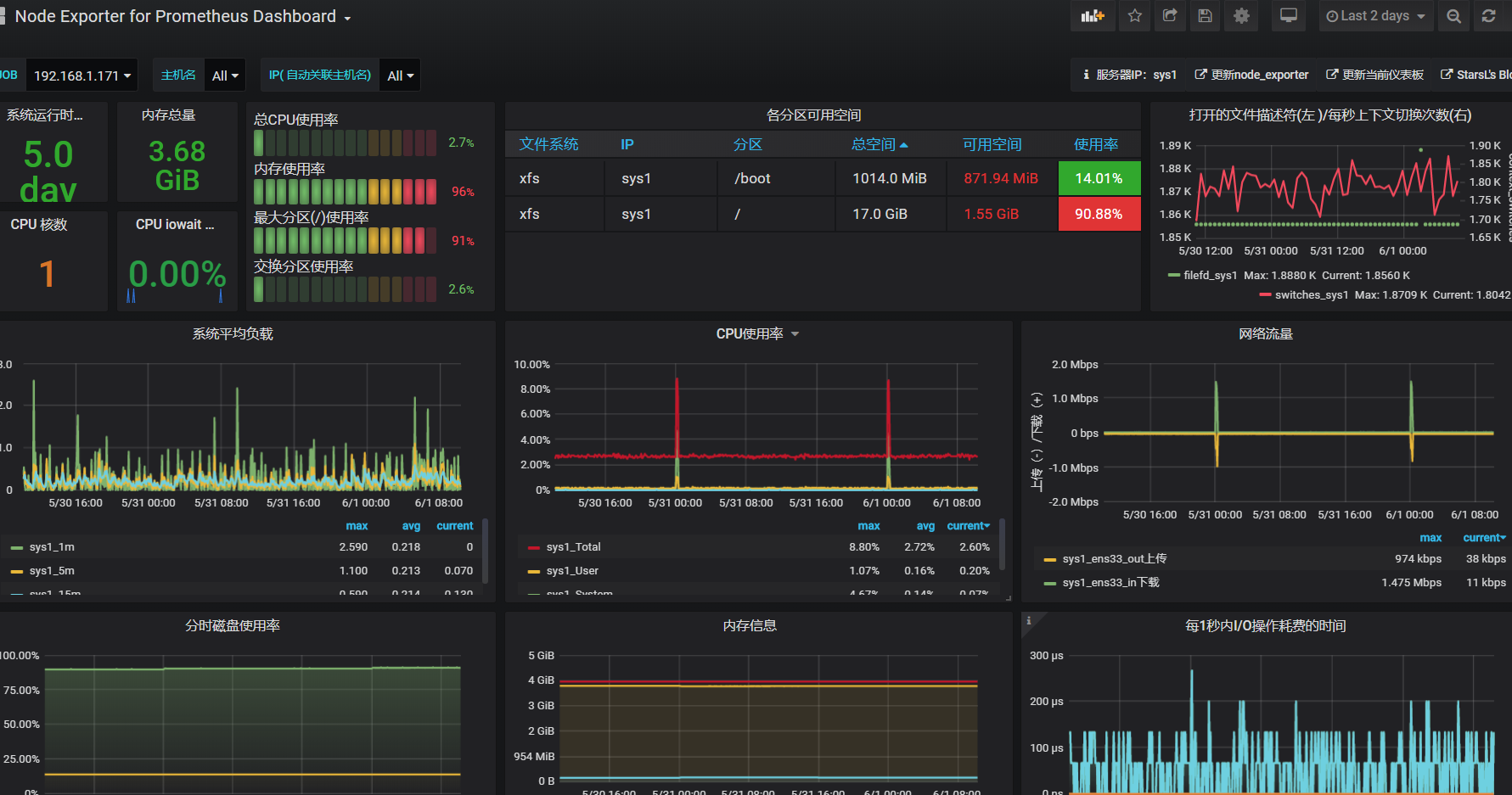The image size is (1512, 795).
Task: Click the 系统平均负载 legend scrollbar
Action: pos(485,551)
